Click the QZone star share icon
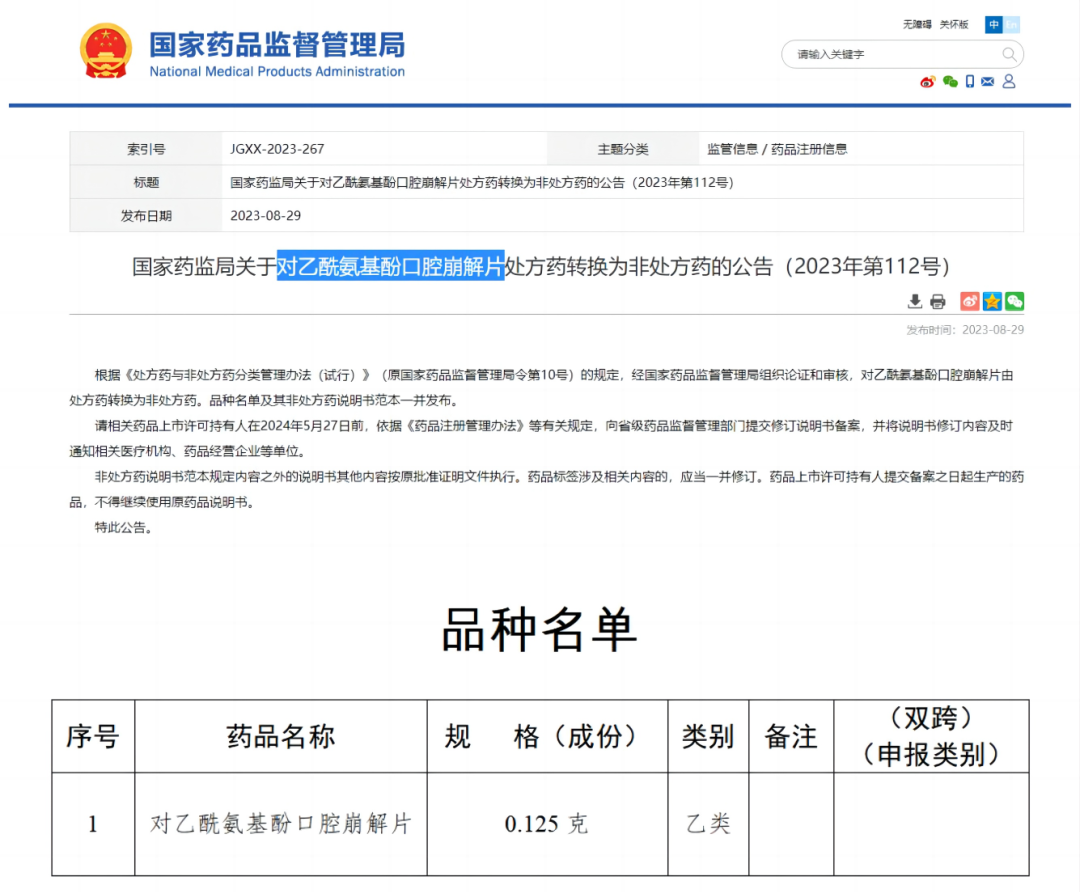 (x=992, y=301)
